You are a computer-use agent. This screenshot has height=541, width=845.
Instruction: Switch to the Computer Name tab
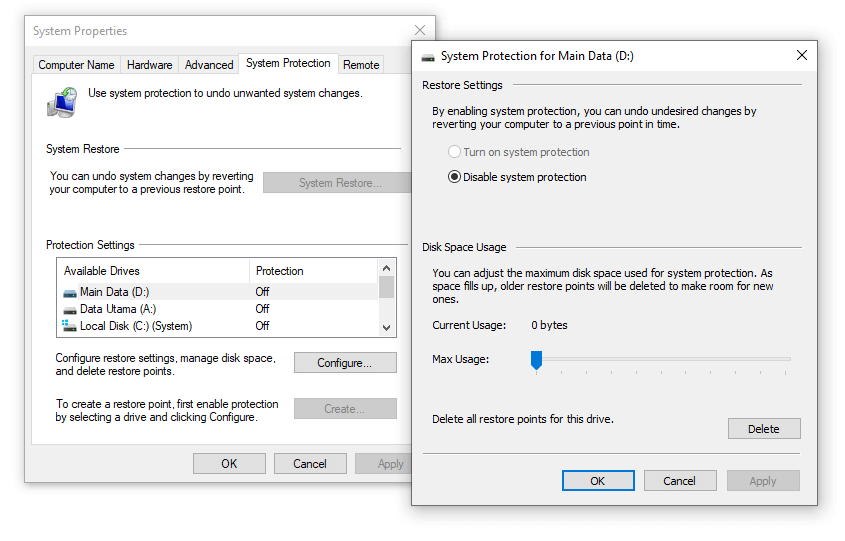(76, 65)
